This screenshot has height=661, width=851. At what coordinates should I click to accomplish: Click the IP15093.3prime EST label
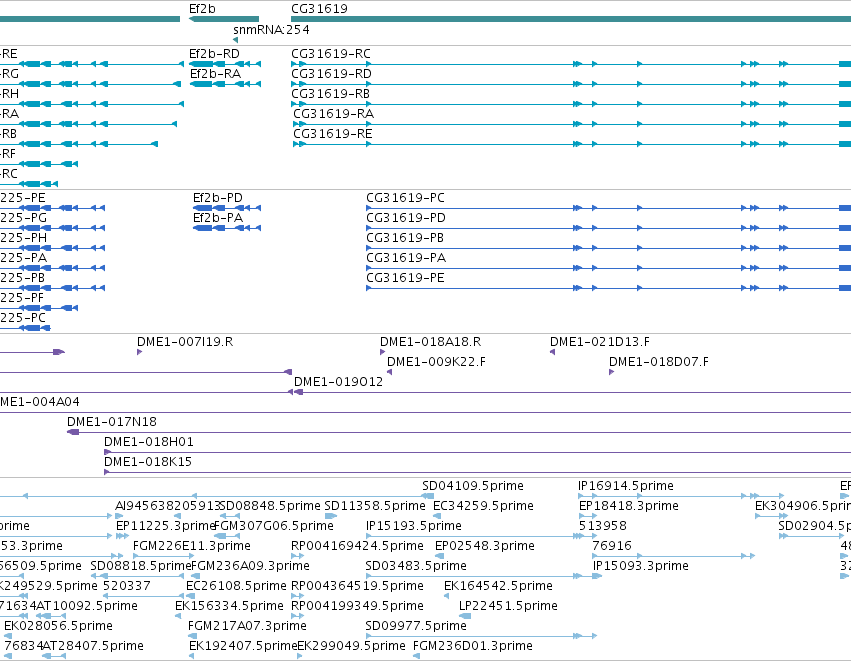(x=640, y=567)
